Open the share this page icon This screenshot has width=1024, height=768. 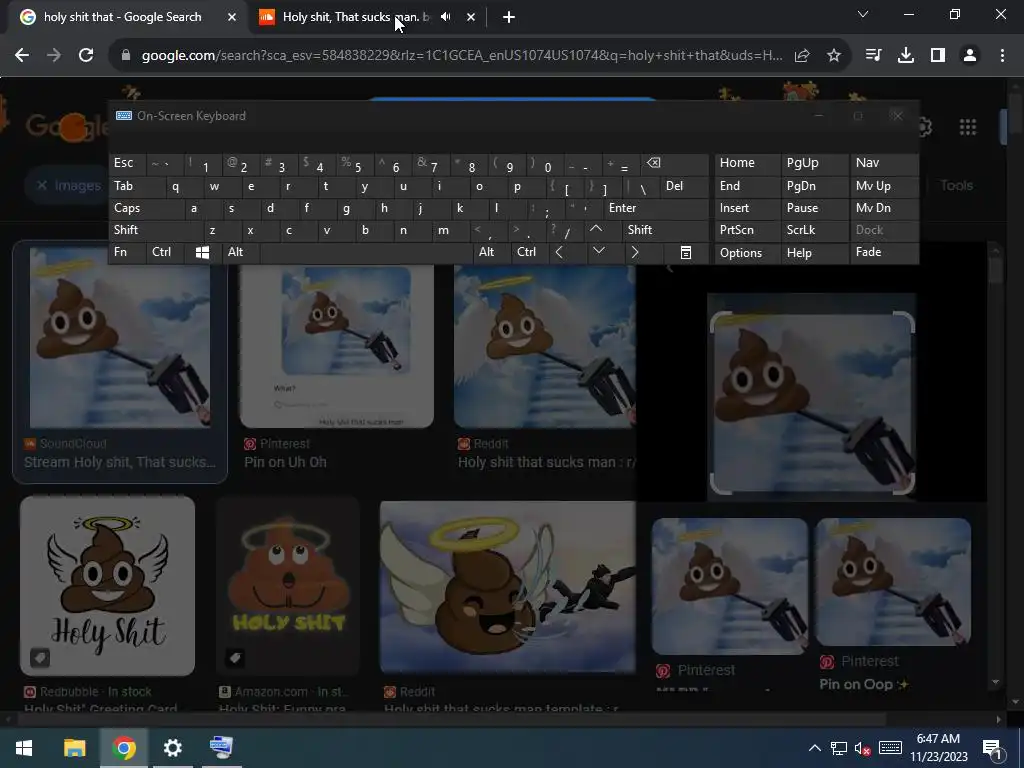802,56
